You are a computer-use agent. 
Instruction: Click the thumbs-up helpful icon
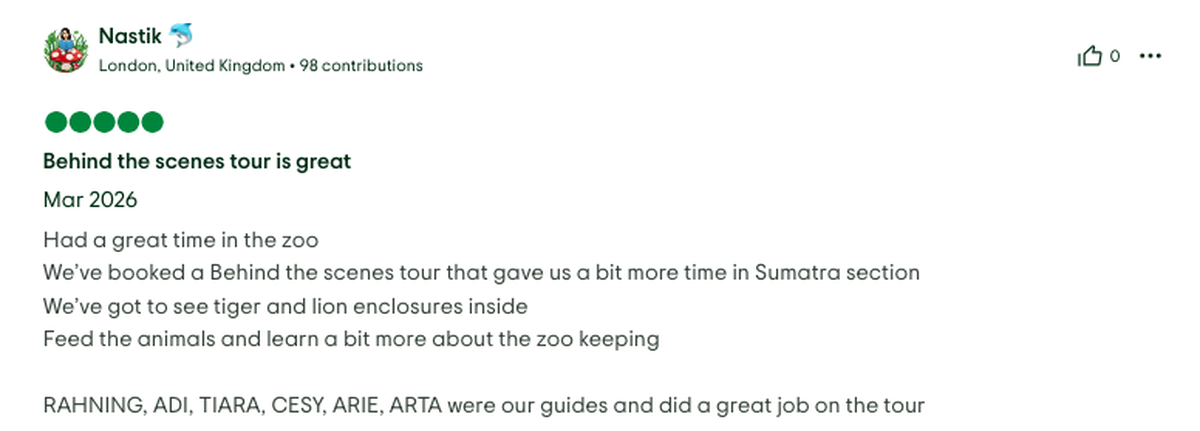coord(1089,57)
